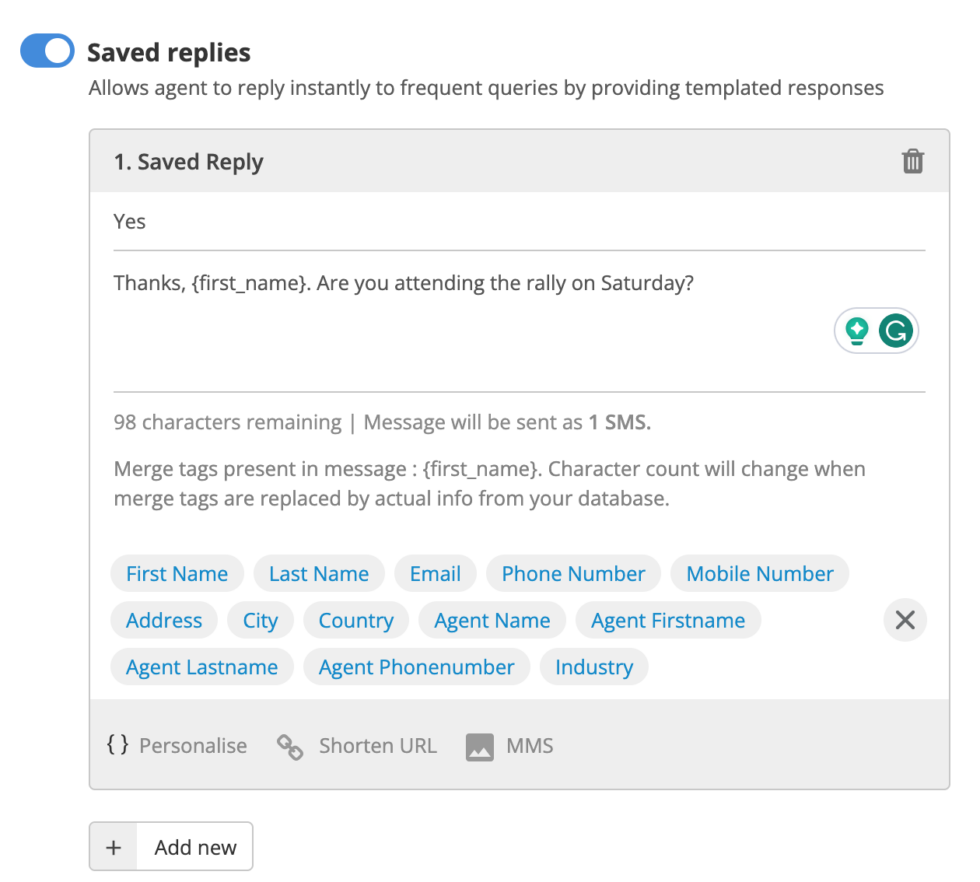Click Shorten URL link tool
This screenshot has width=980, height=882.
tap(357, 746)
